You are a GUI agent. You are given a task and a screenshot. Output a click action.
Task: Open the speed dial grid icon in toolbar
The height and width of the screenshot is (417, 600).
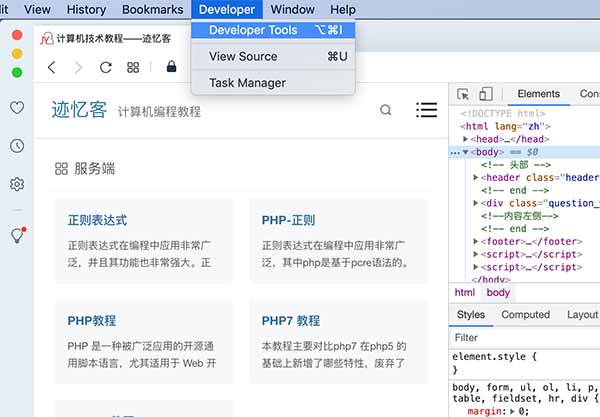click(133, 67)
